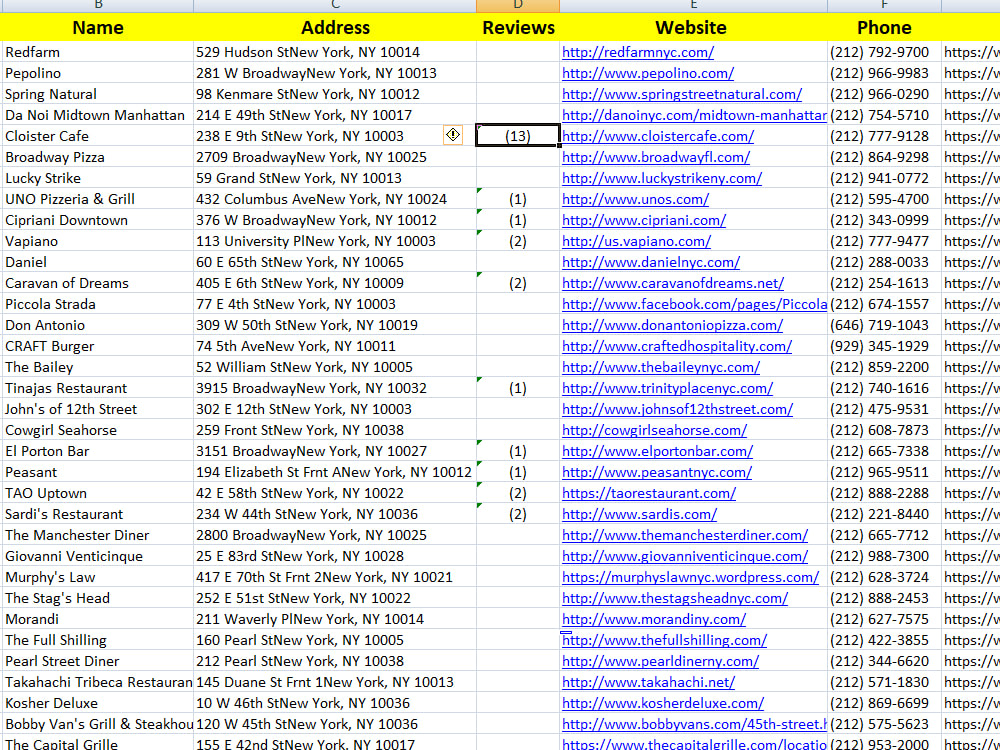The width and height of the screenshot is (1000, 750).
Task: Open the springstreetnatural.com link
Action: pyautogui.click(x=682, y=94)
